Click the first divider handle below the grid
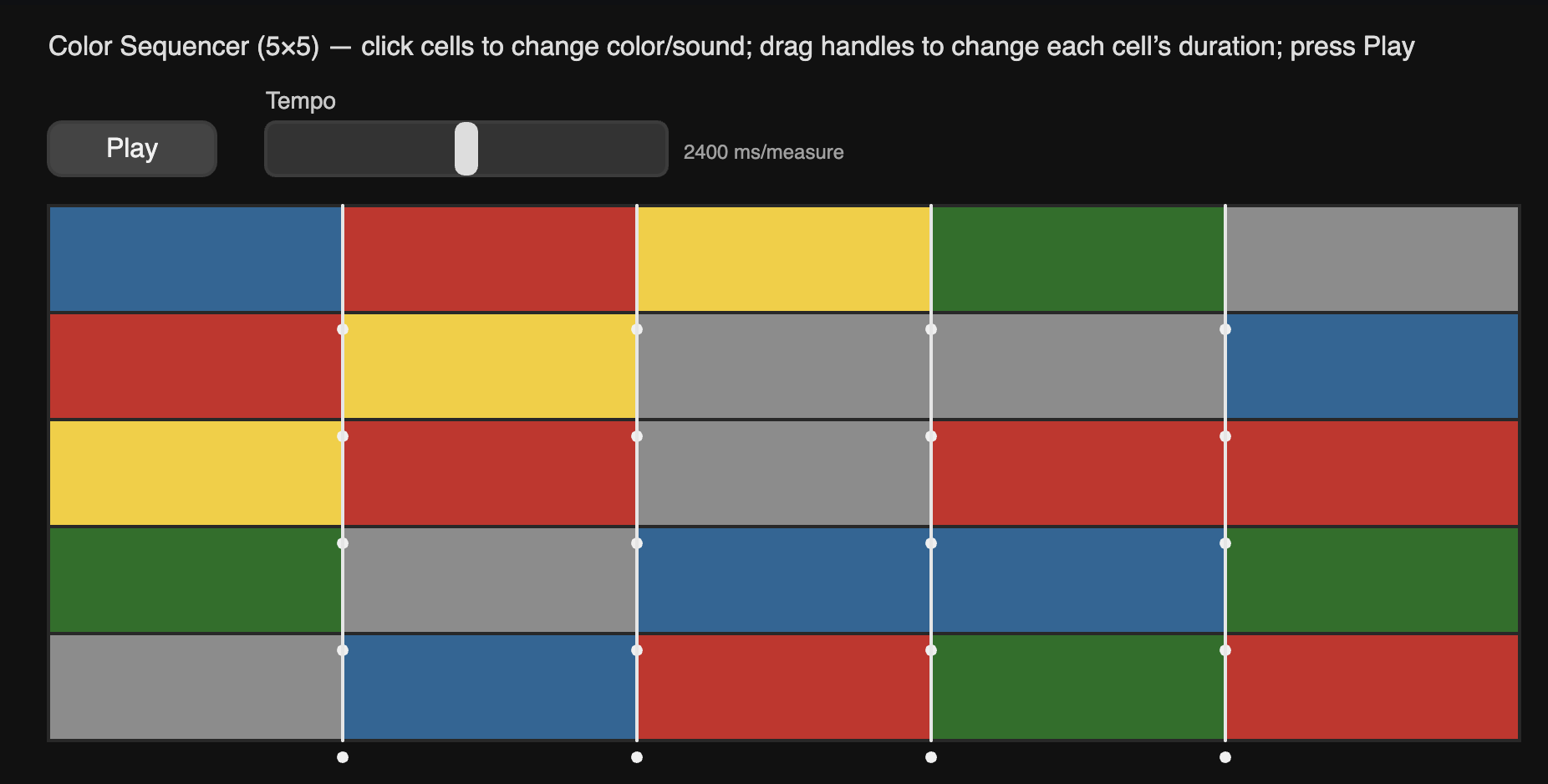Screen dimensions: 1548x784 coord(343,757)
